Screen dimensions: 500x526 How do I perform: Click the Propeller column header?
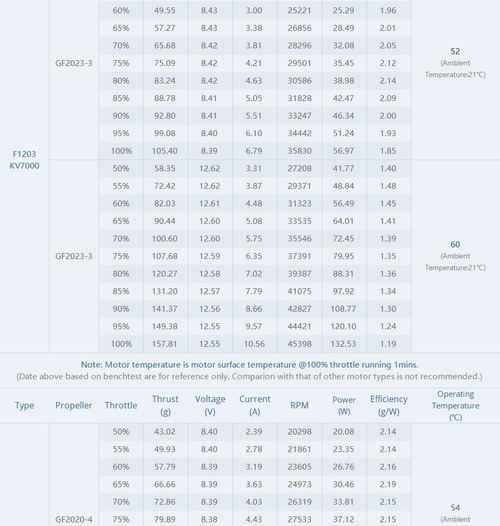pyautogui.click(x=73, y=405)
